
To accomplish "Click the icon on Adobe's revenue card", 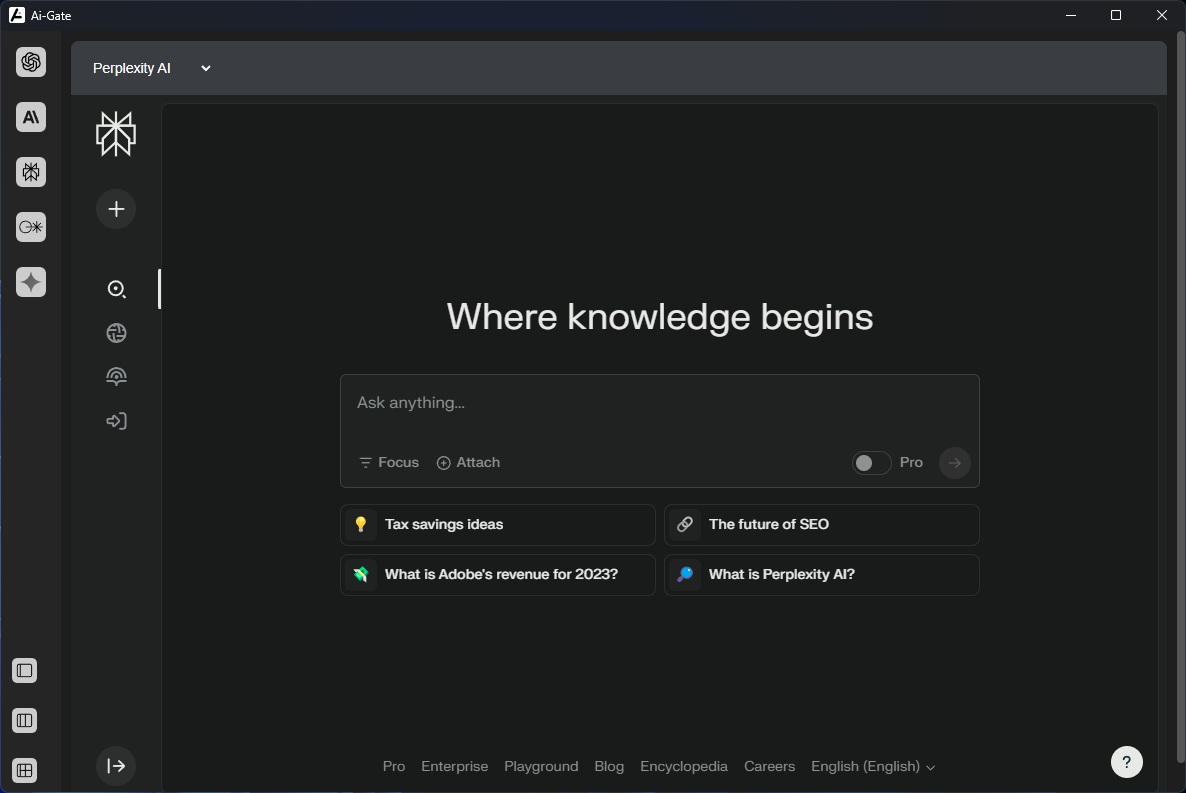I will point(361,574).
